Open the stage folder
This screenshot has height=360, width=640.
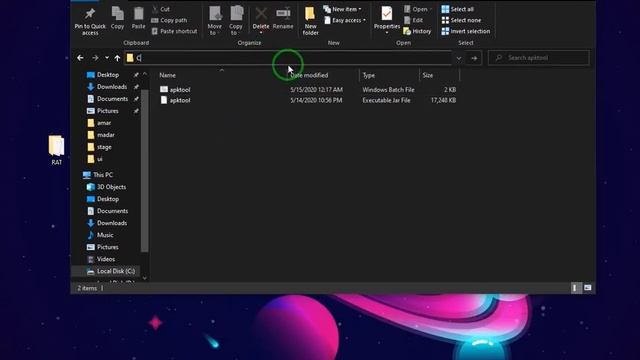click(104, 147)
